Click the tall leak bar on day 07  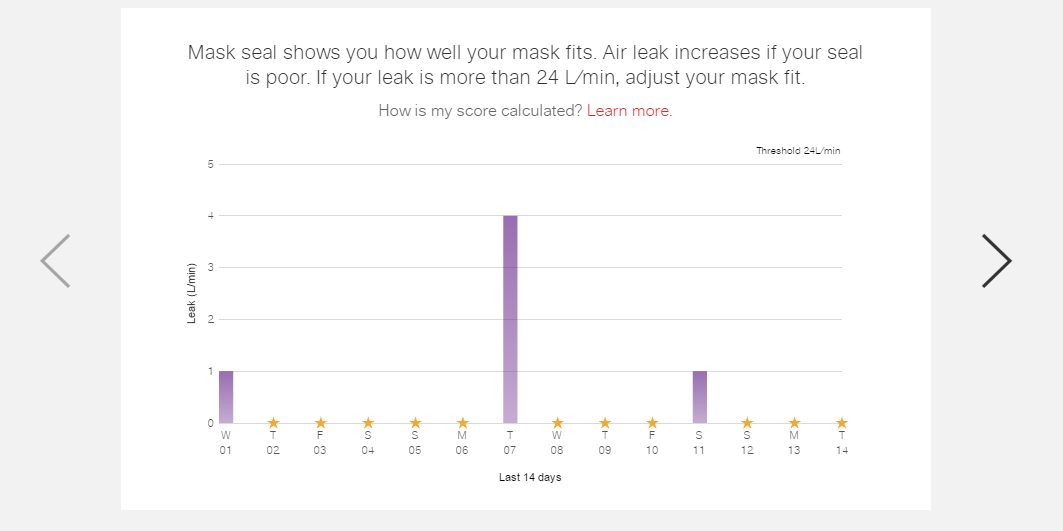point(510,319)
